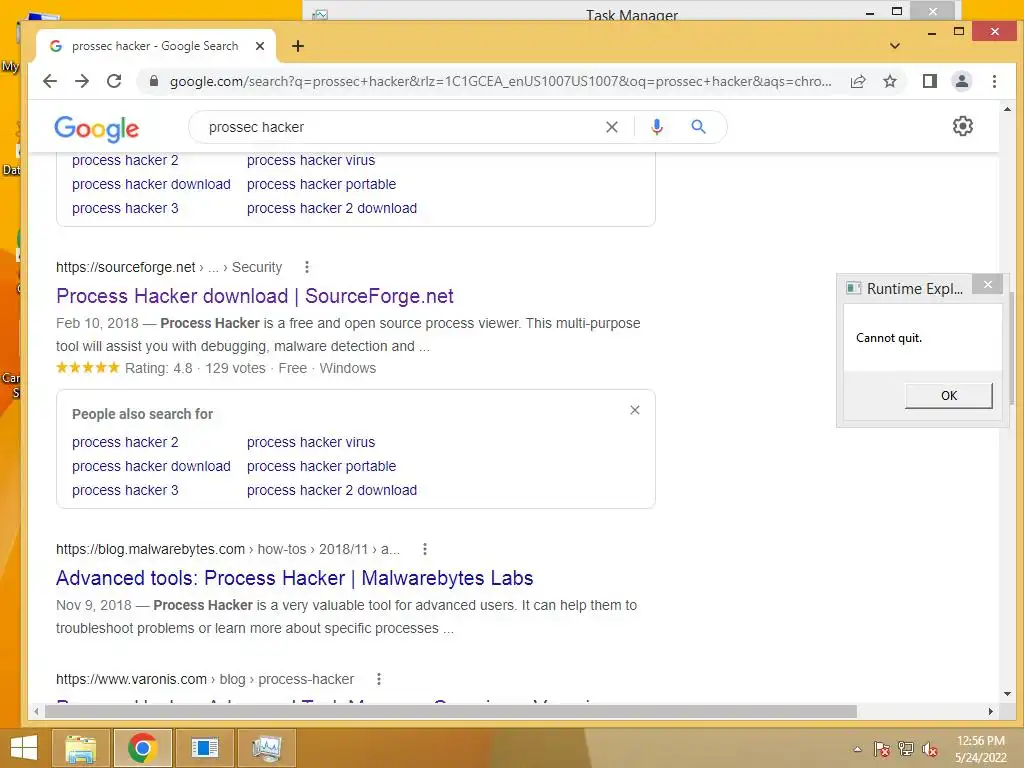Viewport: 1024px width, 768px height.
Task: Click the horizontal scrollbar thumb
Action: pyautogui.click(x=451, y=711)
